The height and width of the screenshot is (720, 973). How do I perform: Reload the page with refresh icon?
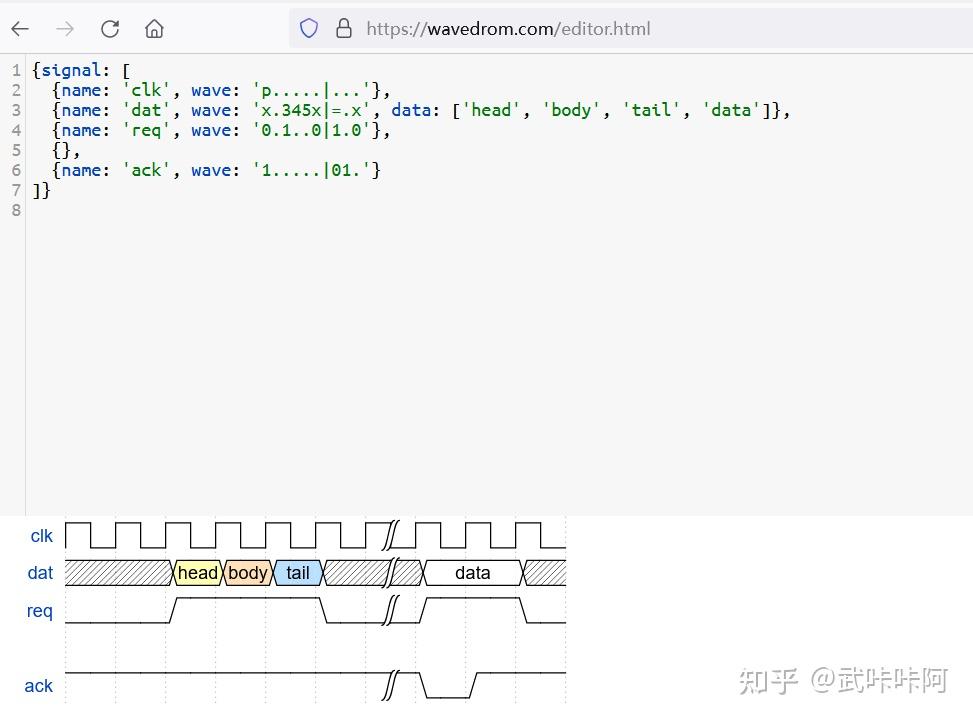coord(110,29)
